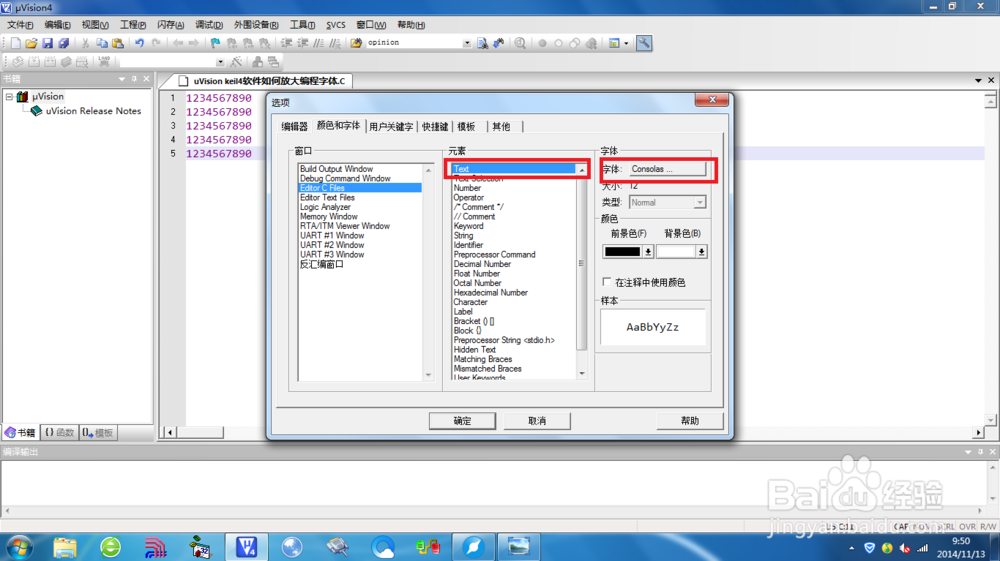
Task: Create a new file from toolbar
Action: tap(15, 43)
